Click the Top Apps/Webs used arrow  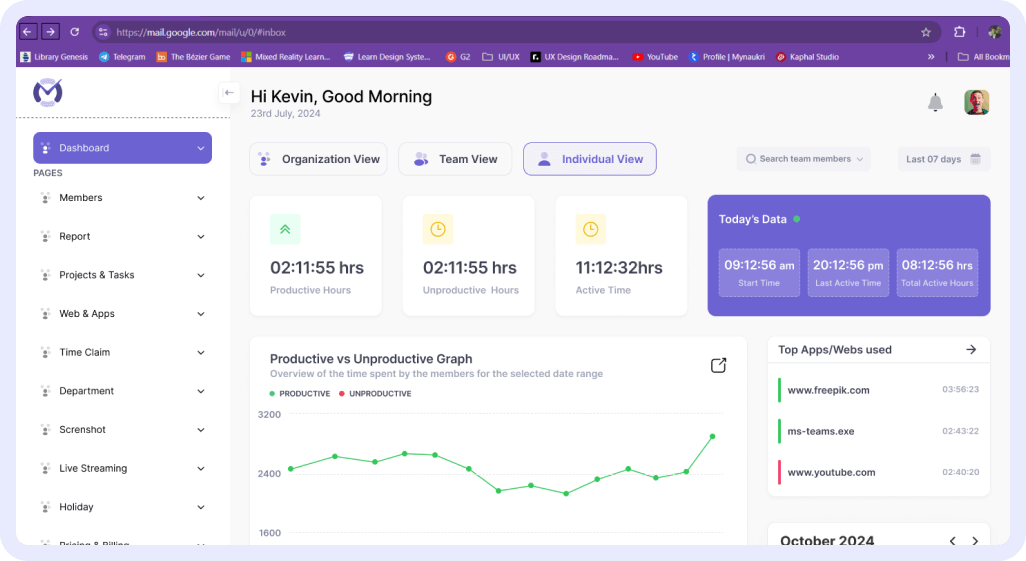coord(970,350)
